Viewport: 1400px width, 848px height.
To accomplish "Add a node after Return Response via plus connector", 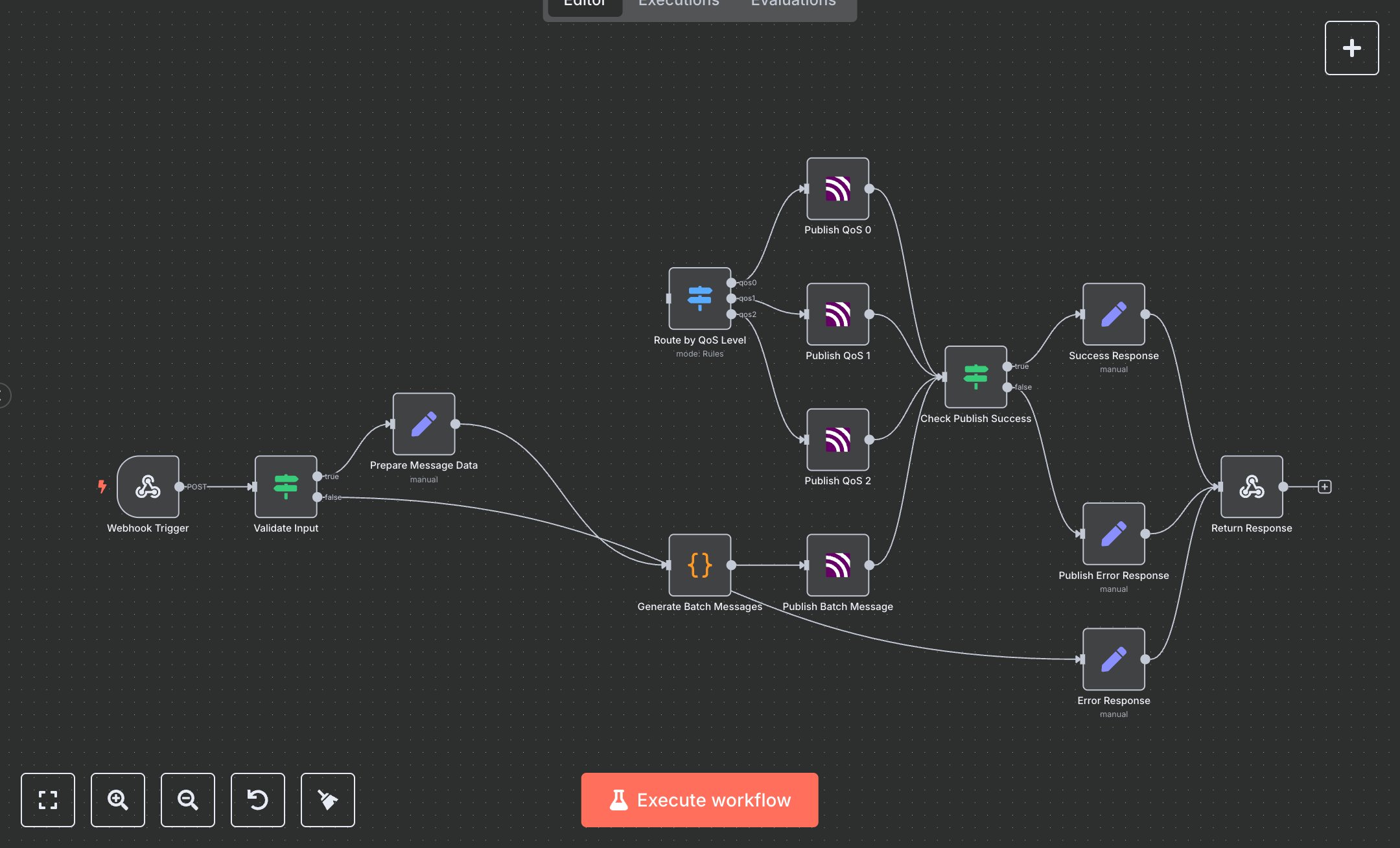I will [x=1324, y=486].
